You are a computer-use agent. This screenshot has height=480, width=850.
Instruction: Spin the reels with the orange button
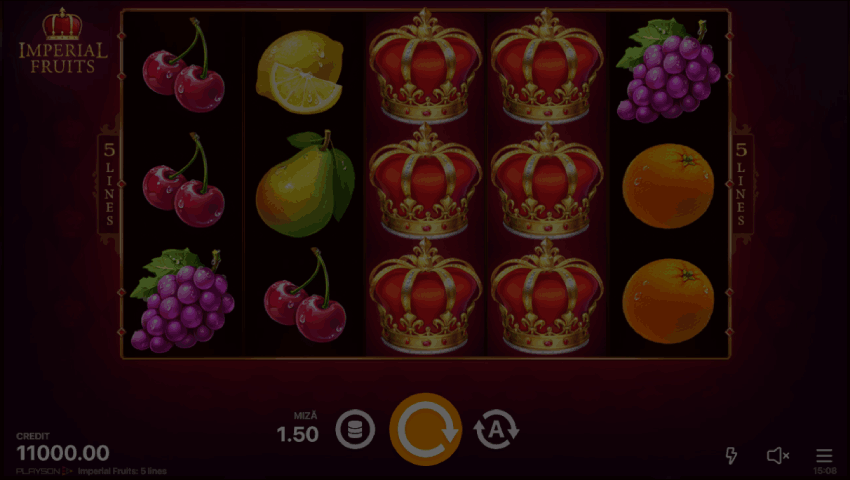coord(426,430)
